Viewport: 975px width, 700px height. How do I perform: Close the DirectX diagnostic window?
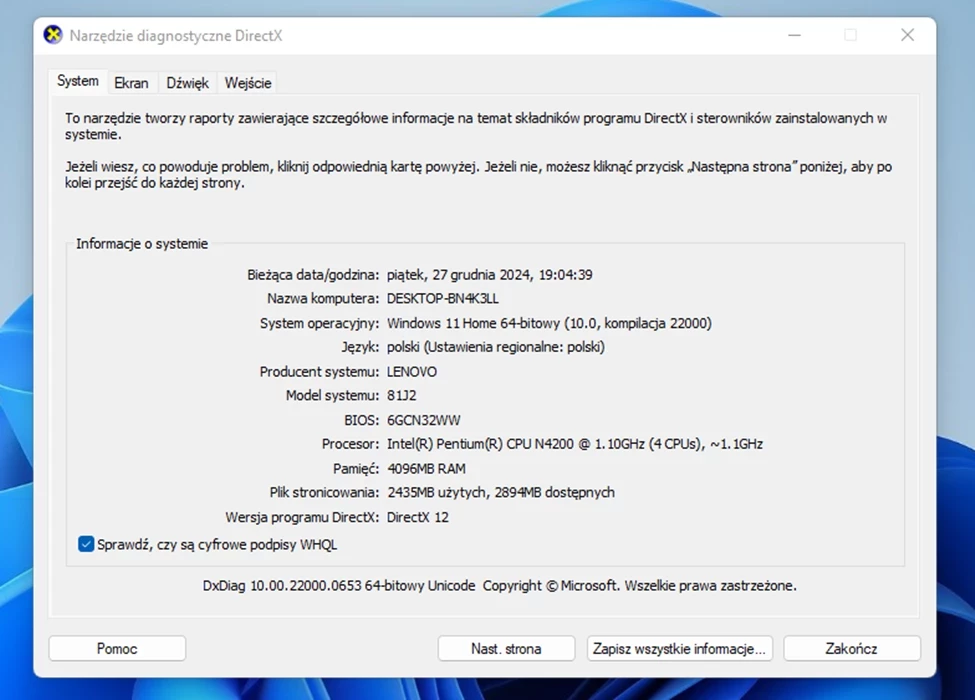(907, 35)
